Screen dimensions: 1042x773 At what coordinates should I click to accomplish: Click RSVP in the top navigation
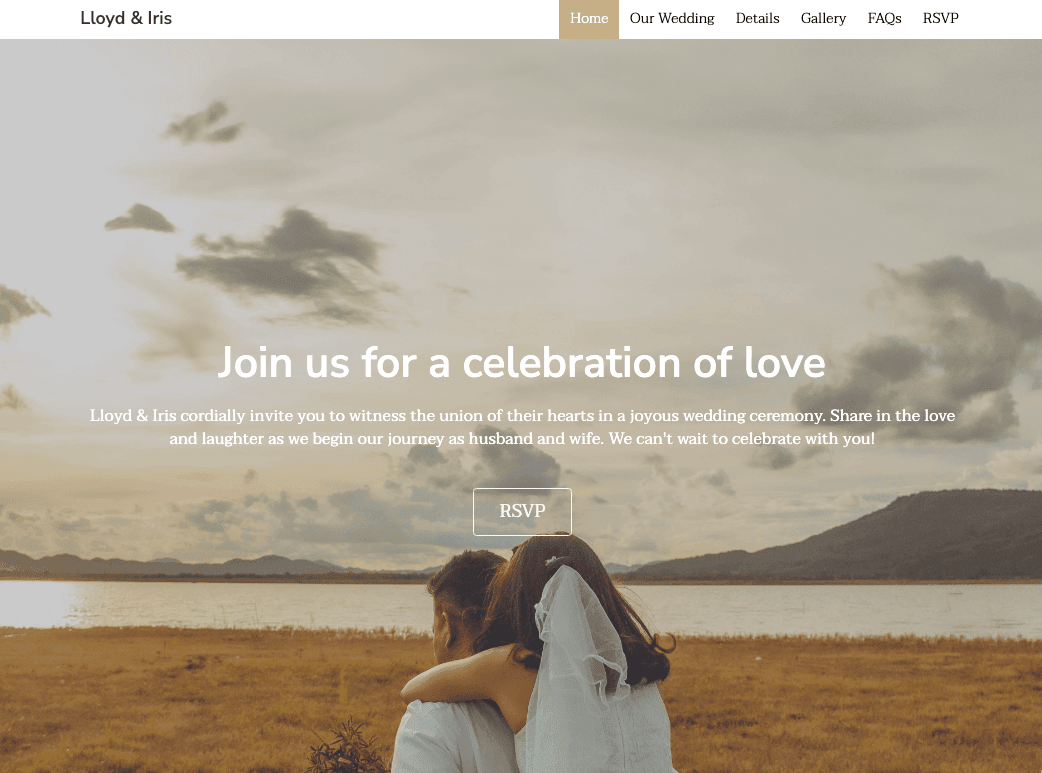(940, 19)
